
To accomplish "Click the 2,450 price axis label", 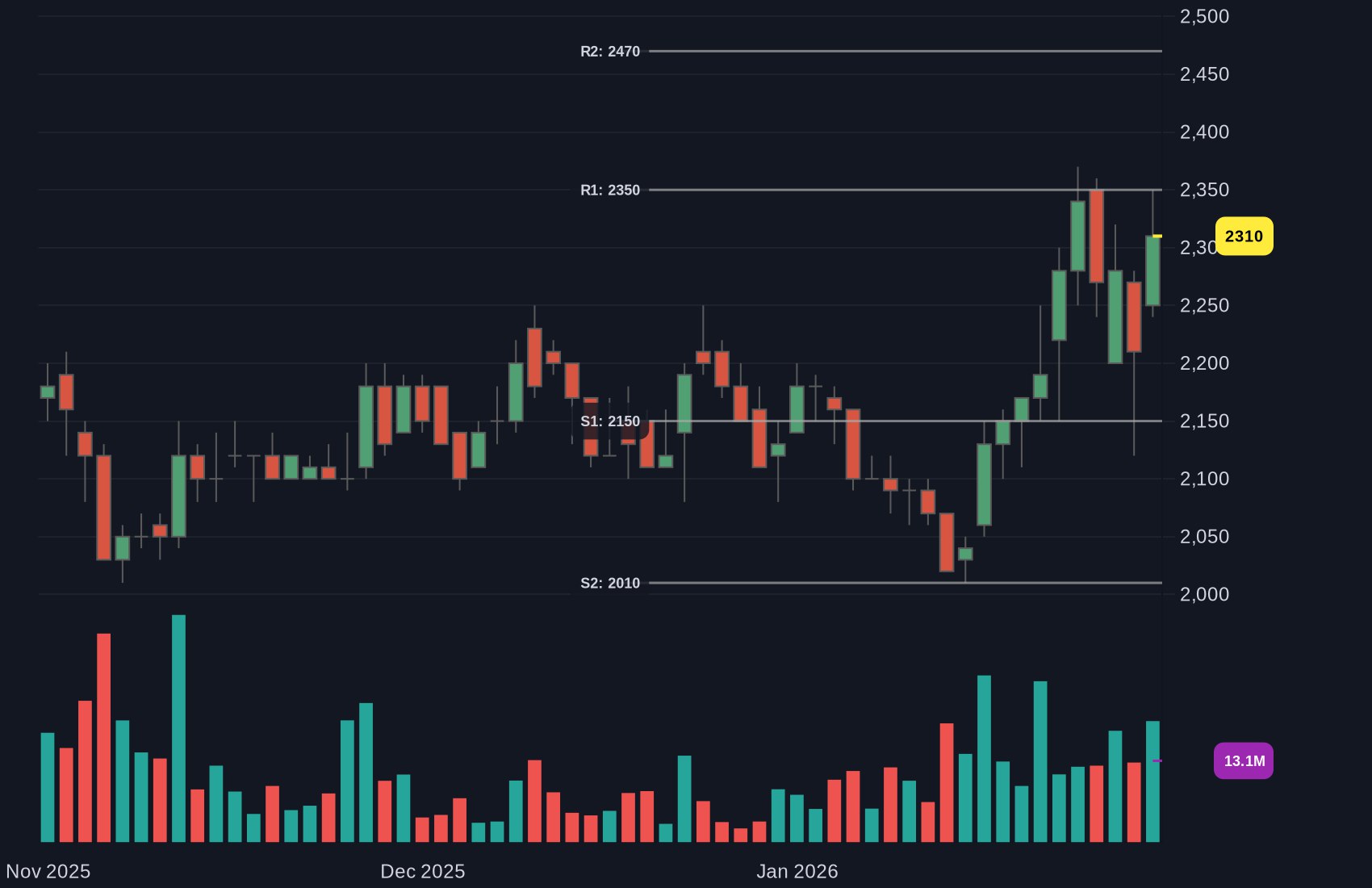I will tap(1204, 74).
